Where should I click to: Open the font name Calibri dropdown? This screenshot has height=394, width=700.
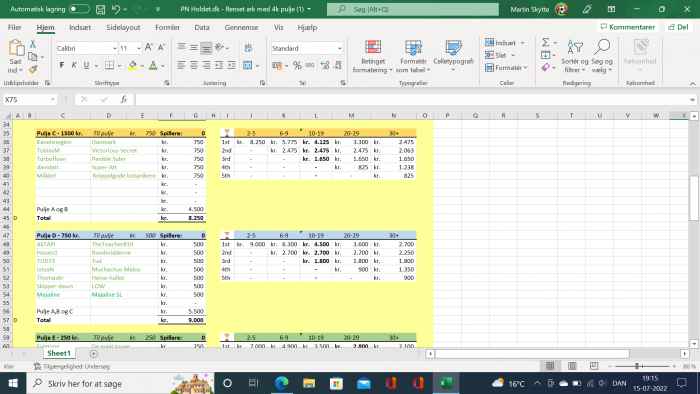click(115, 48)
